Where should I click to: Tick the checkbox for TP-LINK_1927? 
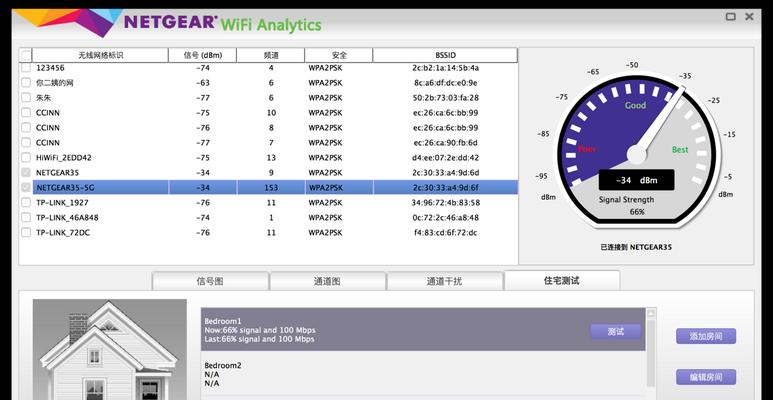click(x=26, y=203)
